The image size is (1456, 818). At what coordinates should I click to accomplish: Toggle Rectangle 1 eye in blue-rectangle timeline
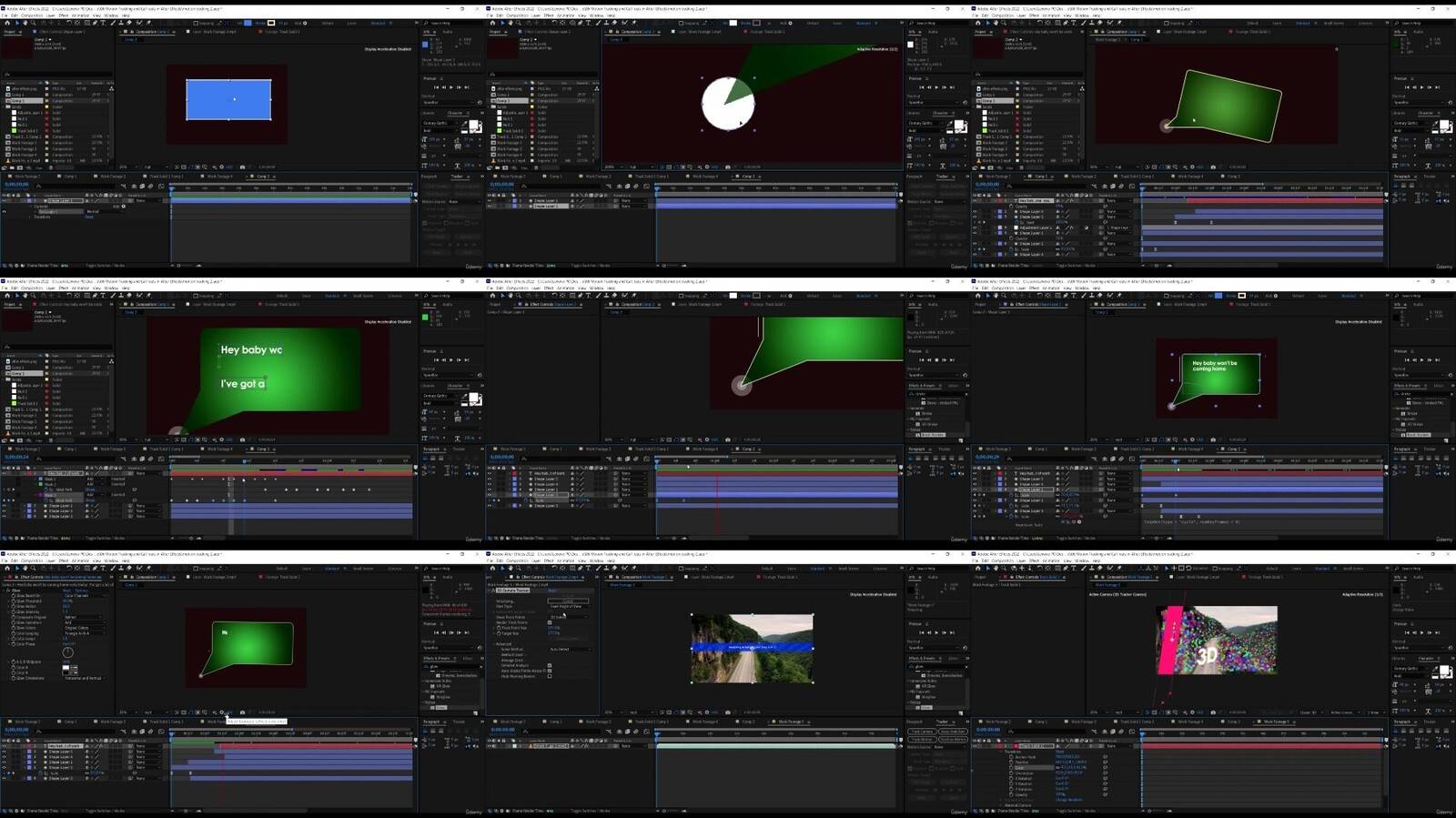[x=4, y=211]
